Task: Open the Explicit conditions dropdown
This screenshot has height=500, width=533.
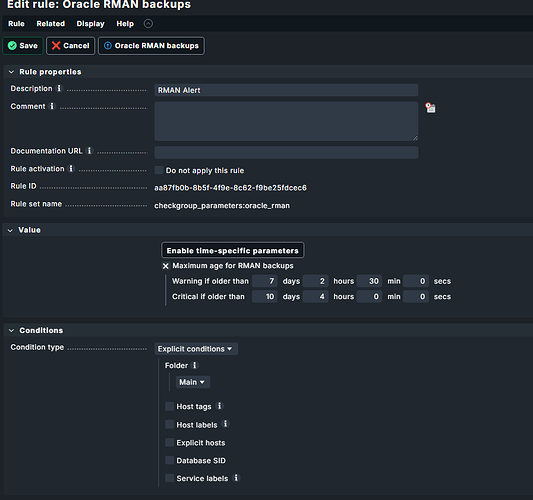Action: tap(196, 349)
